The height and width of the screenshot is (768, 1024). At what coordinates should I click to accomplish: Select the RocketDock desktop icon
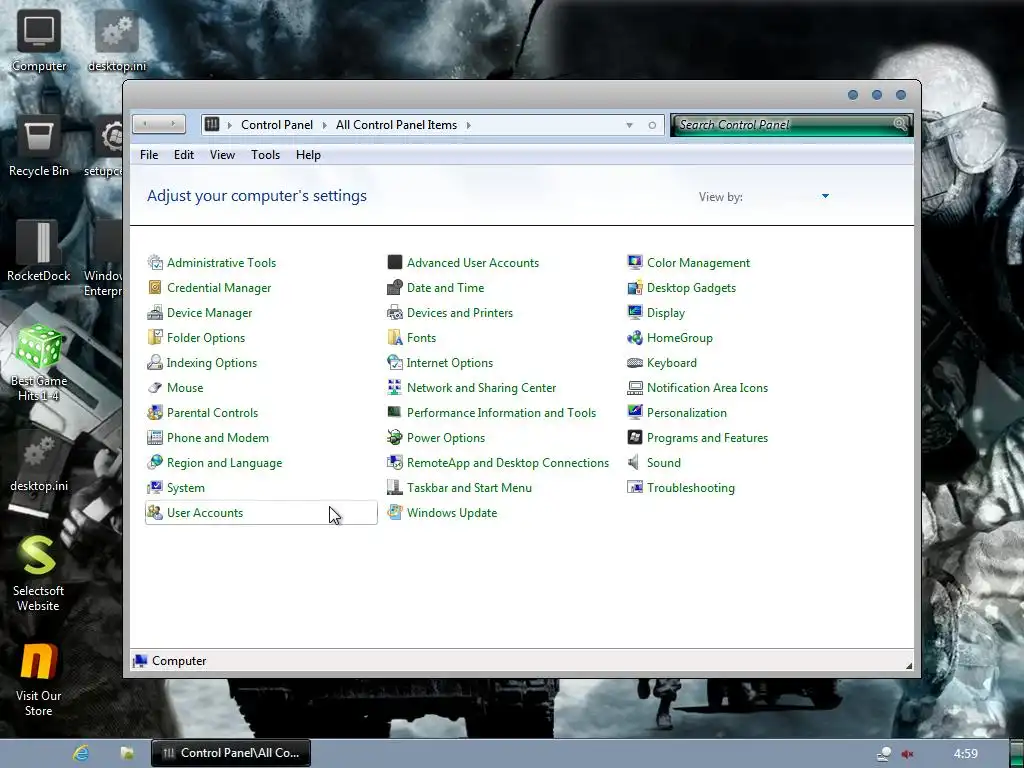tap(39, 251)
